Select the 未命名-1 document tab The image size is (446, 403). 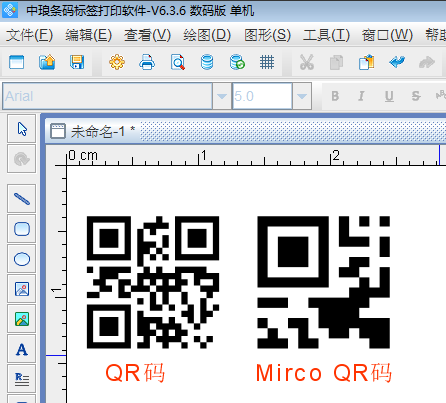point(93,131)
